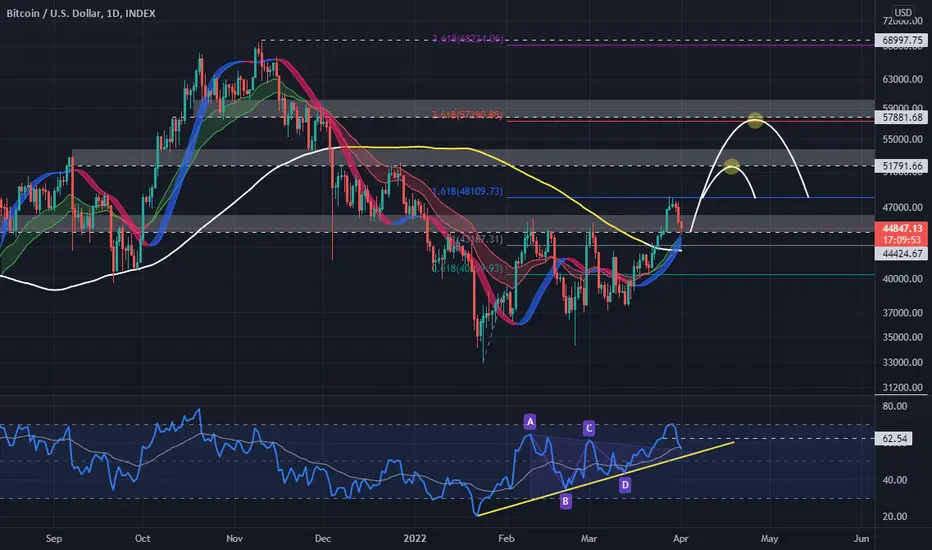Click the 40000.00 price axis value
The width and height of the screenshot is (932, 550).
click(x=902, y=278)
